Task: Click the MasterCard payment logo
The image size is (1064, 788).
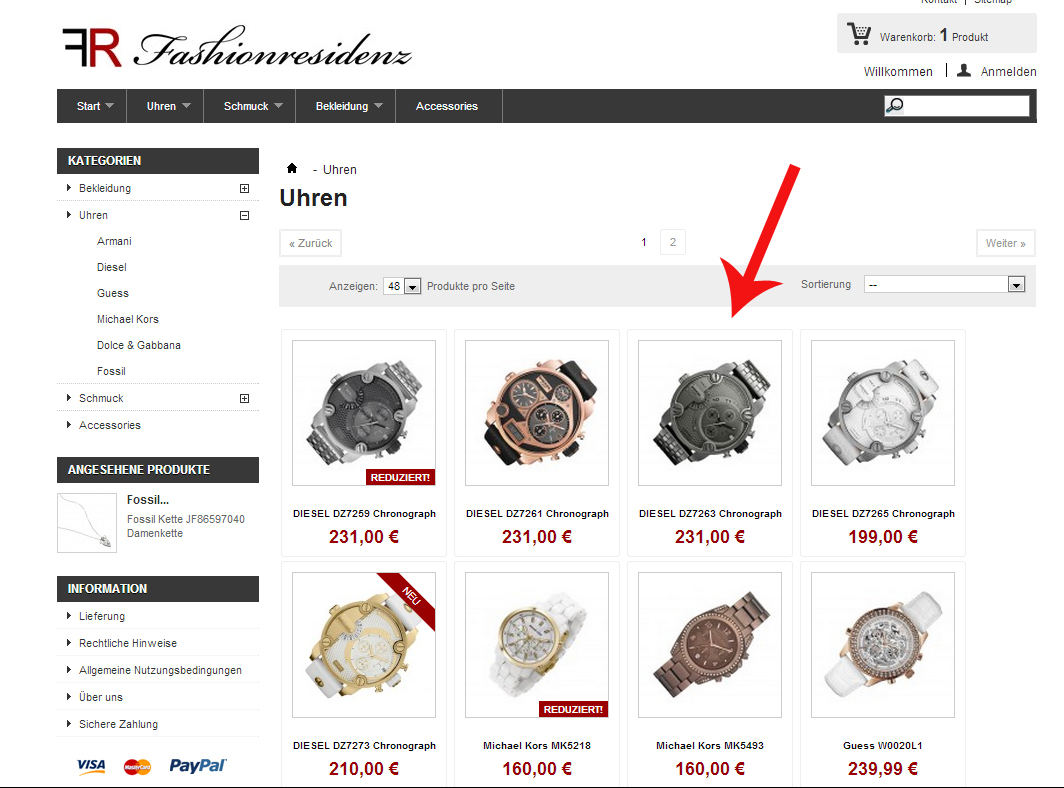Action: [137, 767]
